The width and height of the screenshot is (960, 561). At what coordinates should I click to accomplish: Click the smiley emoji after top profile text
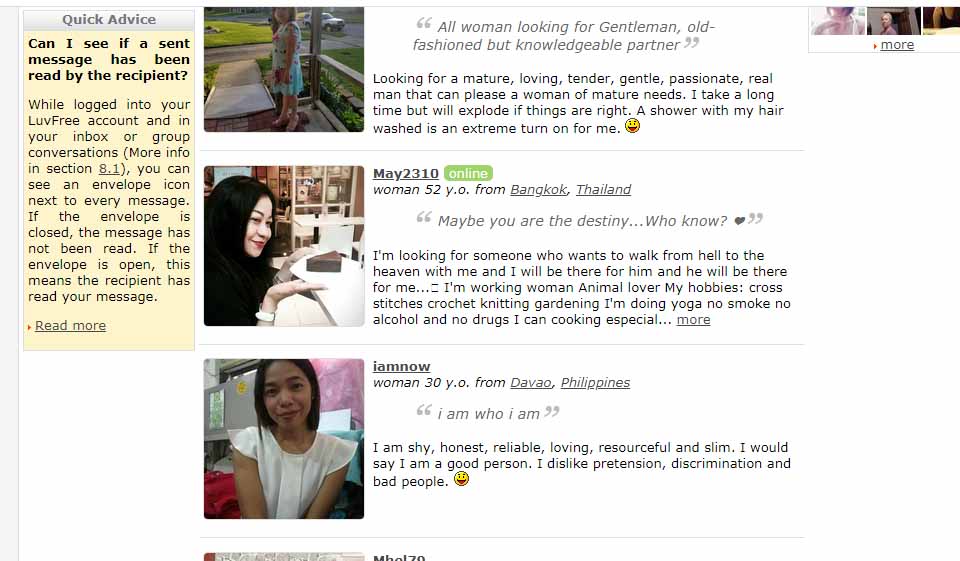(632, 126)
